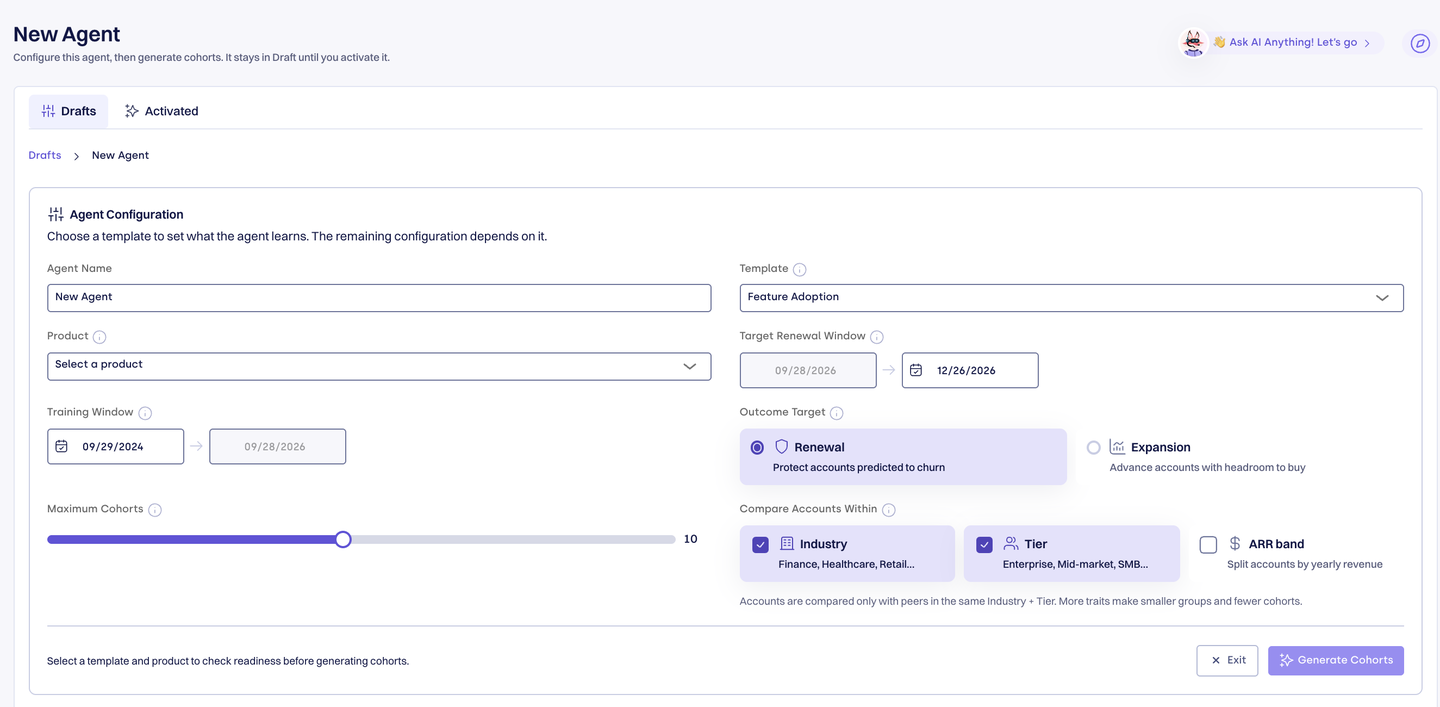This screenshot has width=1440, height=707.
Task: Uncheck the Tier checkbox
Action: pos(984,545)
